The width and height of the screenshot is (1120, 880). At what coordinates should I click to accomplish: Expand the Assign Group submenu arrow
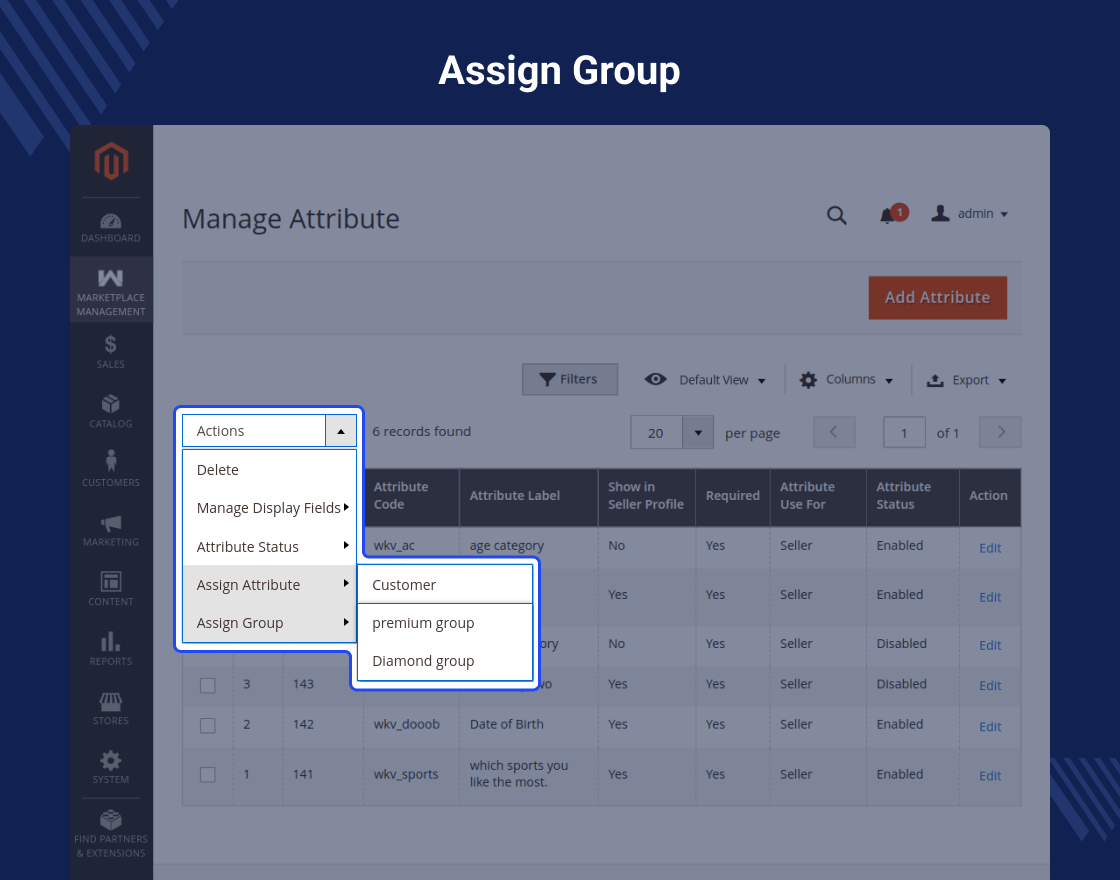point(346,622)
